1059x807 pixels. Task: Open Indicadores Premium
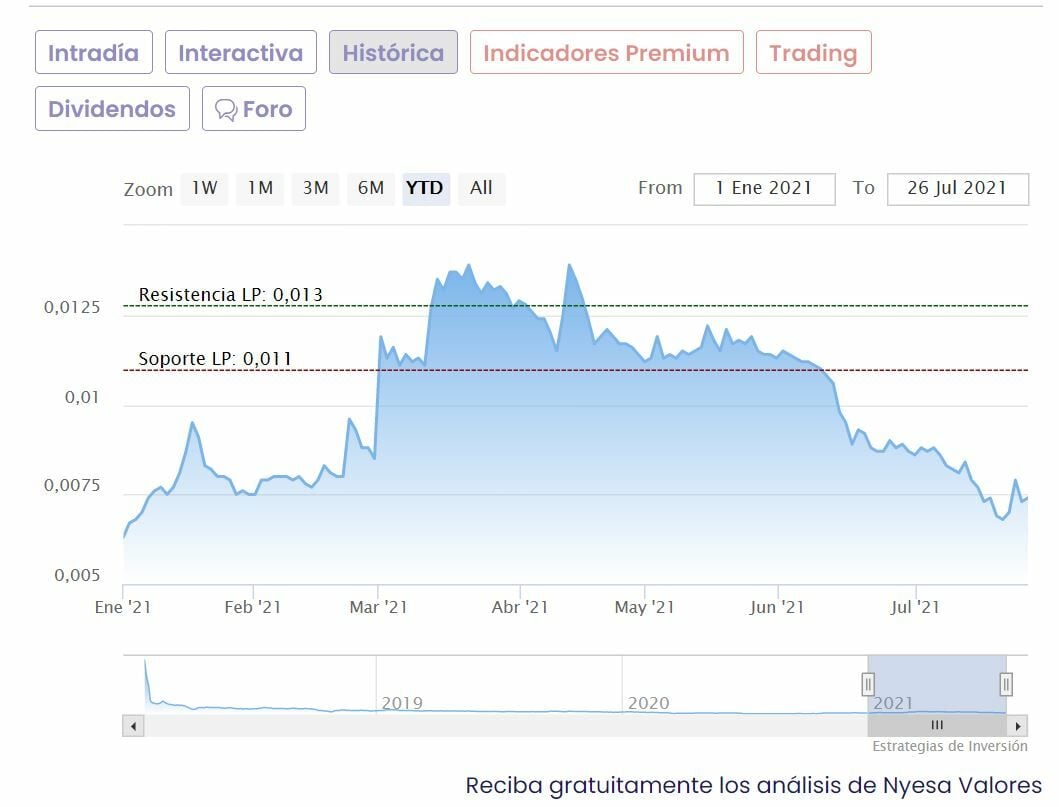click(x=606, y=53)
